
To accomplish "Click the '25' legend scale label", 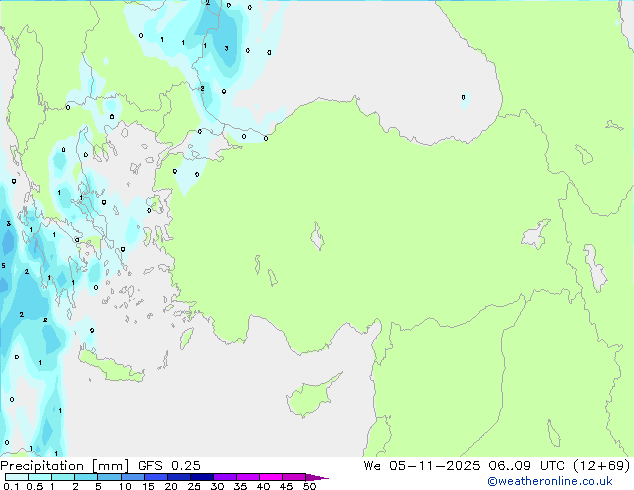I will click(194, 486).
